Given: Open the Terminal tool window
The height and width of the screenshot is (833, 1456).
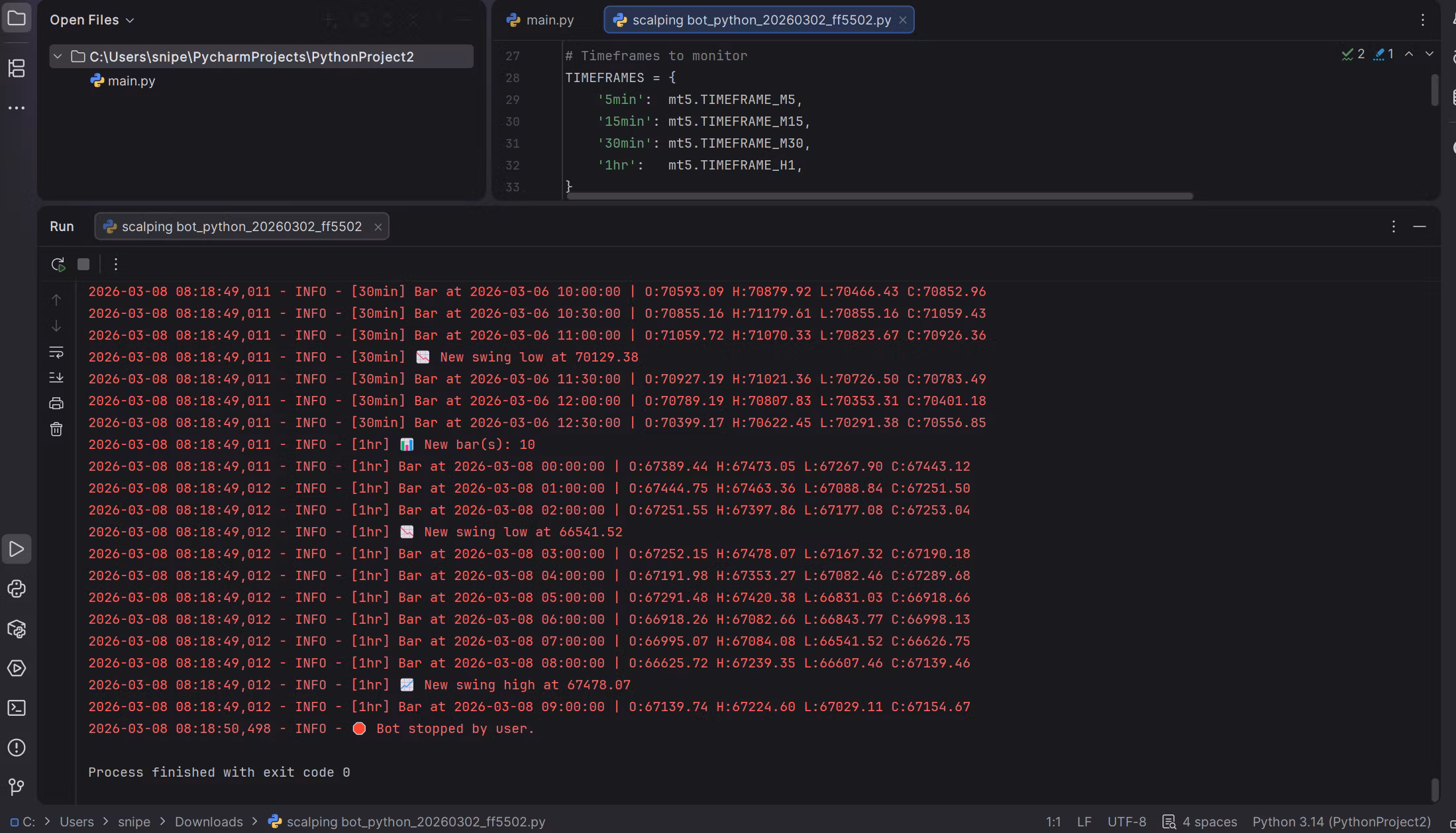Looking at the screenshot, I should [x=17, y=708].
